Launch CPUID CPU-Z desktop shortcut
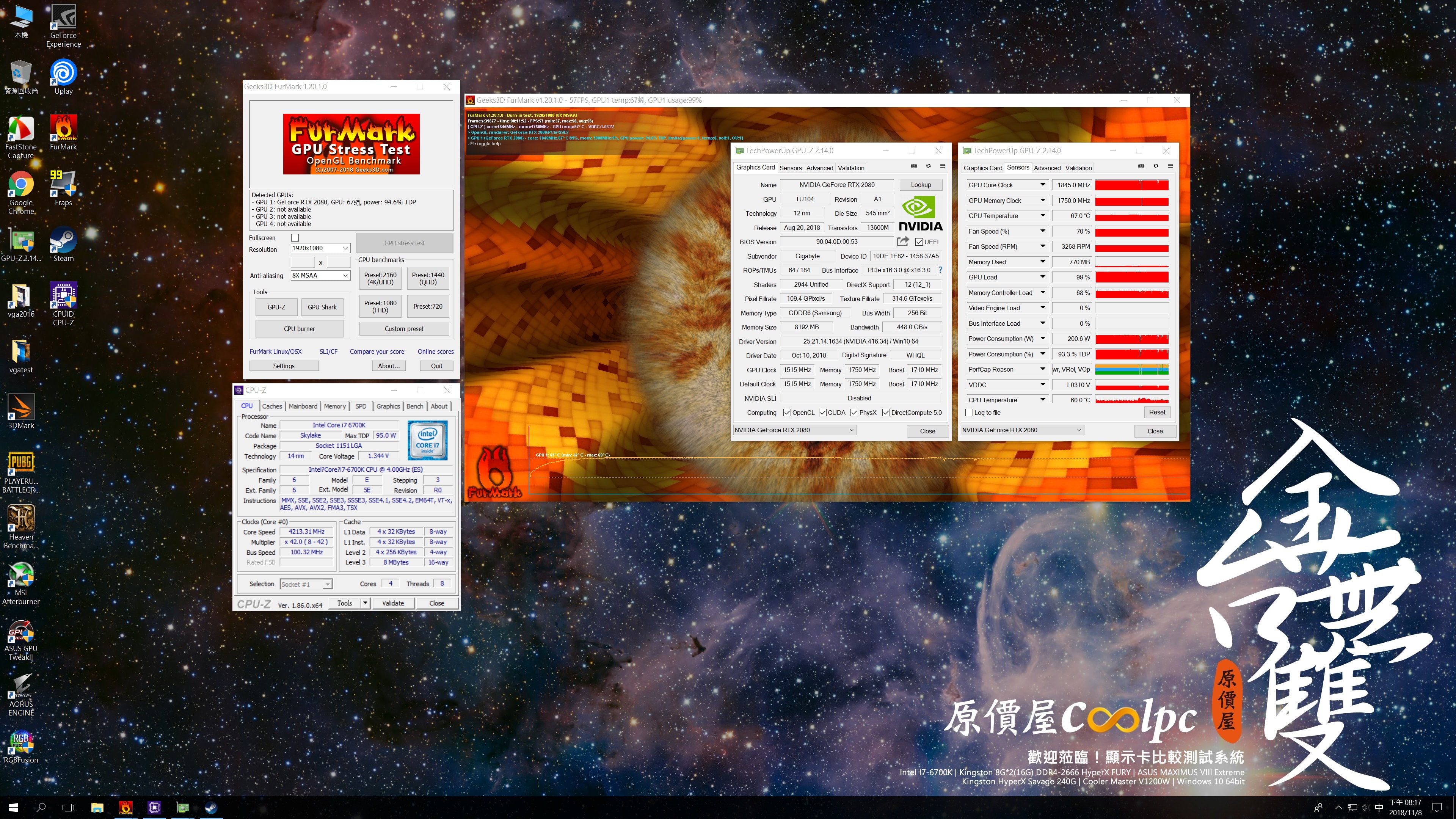Viewport: 1456px width, 819px height. click(63, 304)
